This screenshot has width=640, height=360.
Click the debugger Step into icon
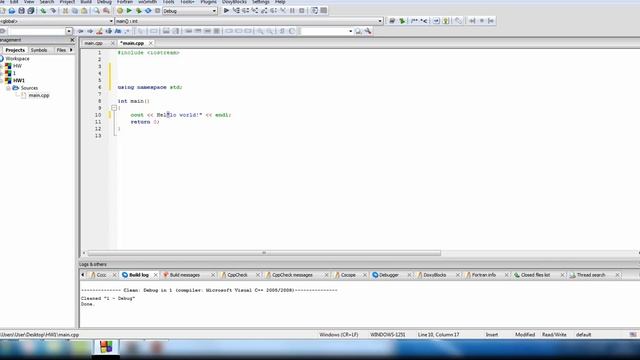click(255, 11)
